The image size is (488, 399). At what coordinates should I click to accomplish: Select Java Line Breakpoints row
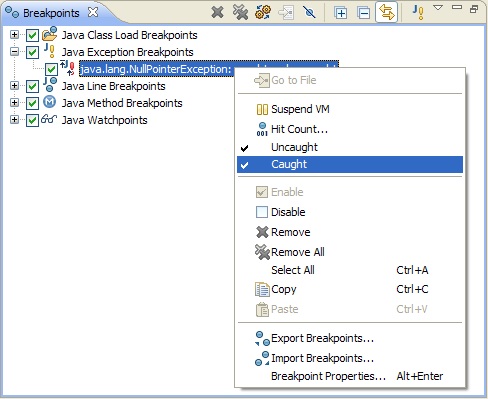coord(113,86)
